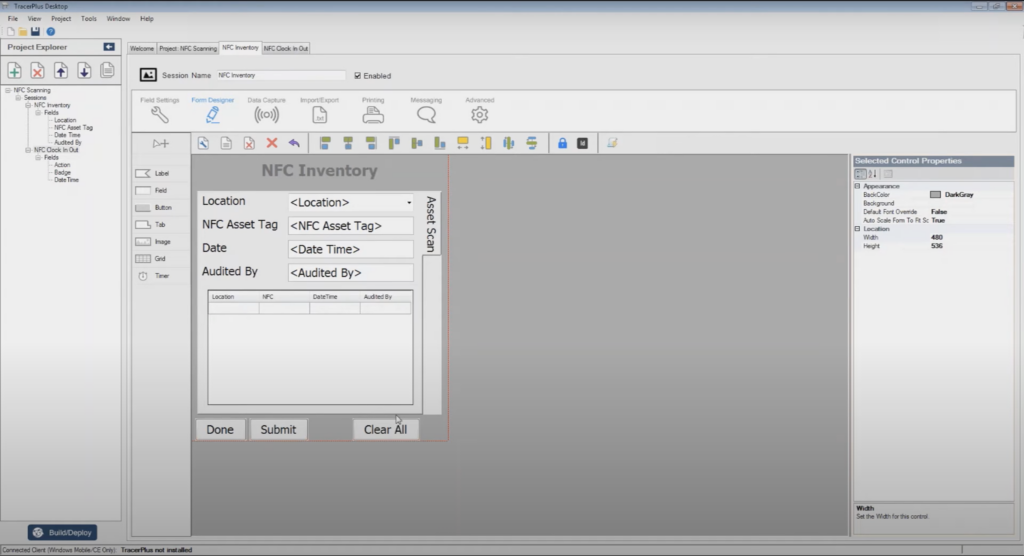Click the Build/Deploy button
1024x556 pixels.
(x=63, y=532)
